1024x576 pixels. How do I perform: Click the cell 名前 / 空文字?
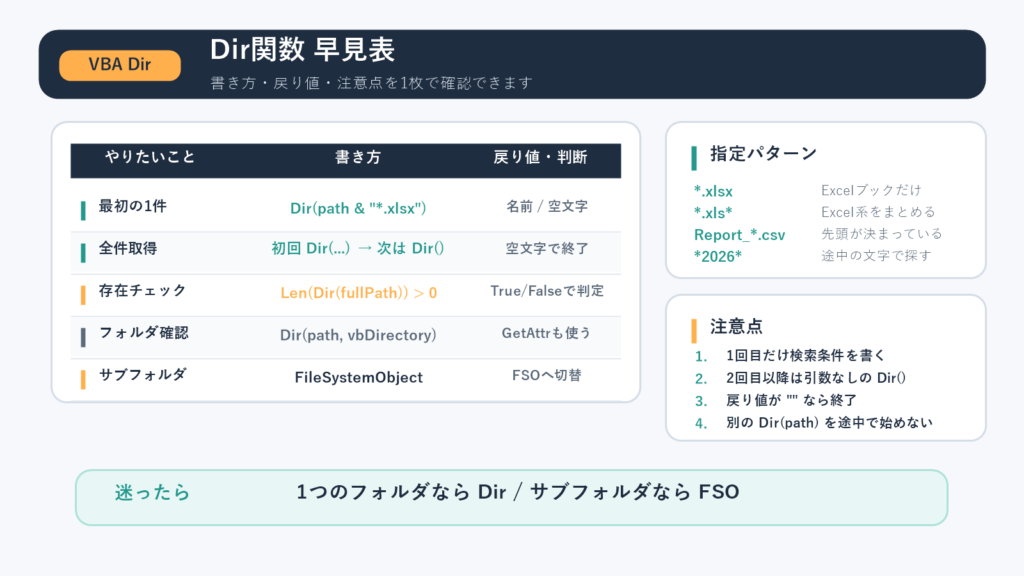(x=547, y=206)
